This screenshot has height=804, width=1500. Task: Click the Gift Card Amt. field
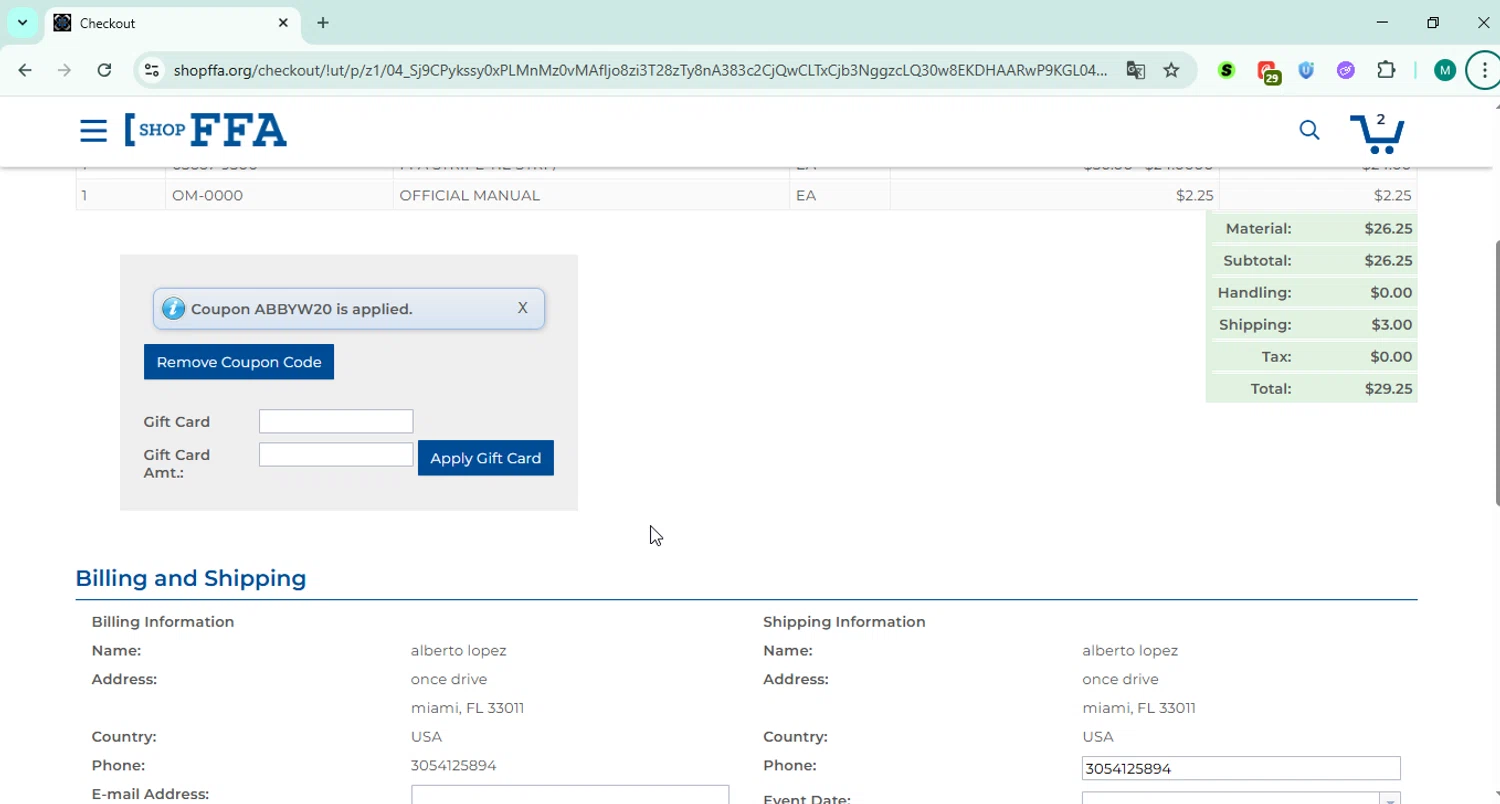pos(336,455)
